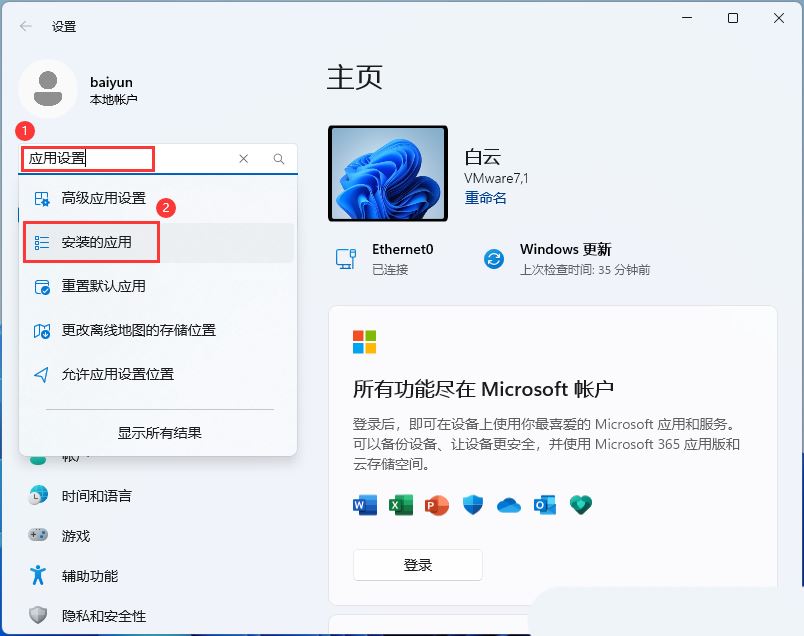Click the PowerPoint app icon
The width and height of the screenshot is (804, 636).
pyautogui.click(x=435, y=506)
